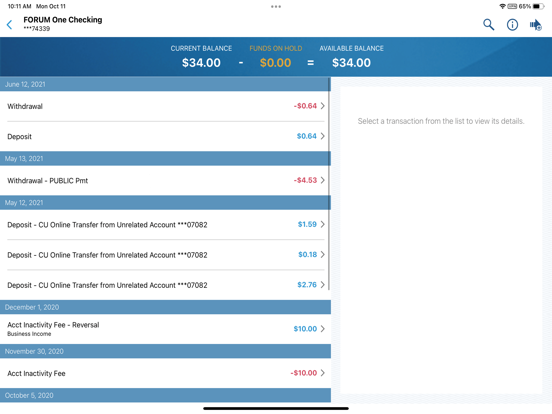Open the Acct Inactivity Fee entry

[165, 373]
